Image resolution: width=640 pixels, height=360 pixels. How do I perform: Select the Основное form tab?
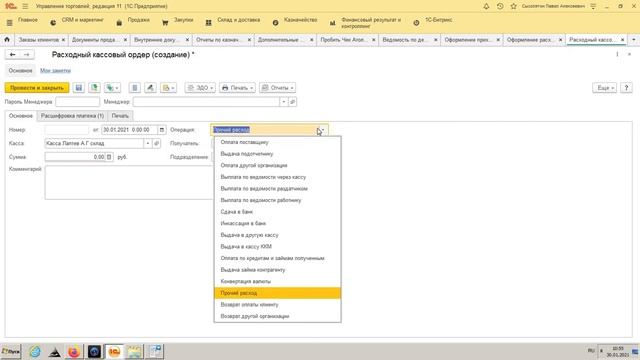21,116
